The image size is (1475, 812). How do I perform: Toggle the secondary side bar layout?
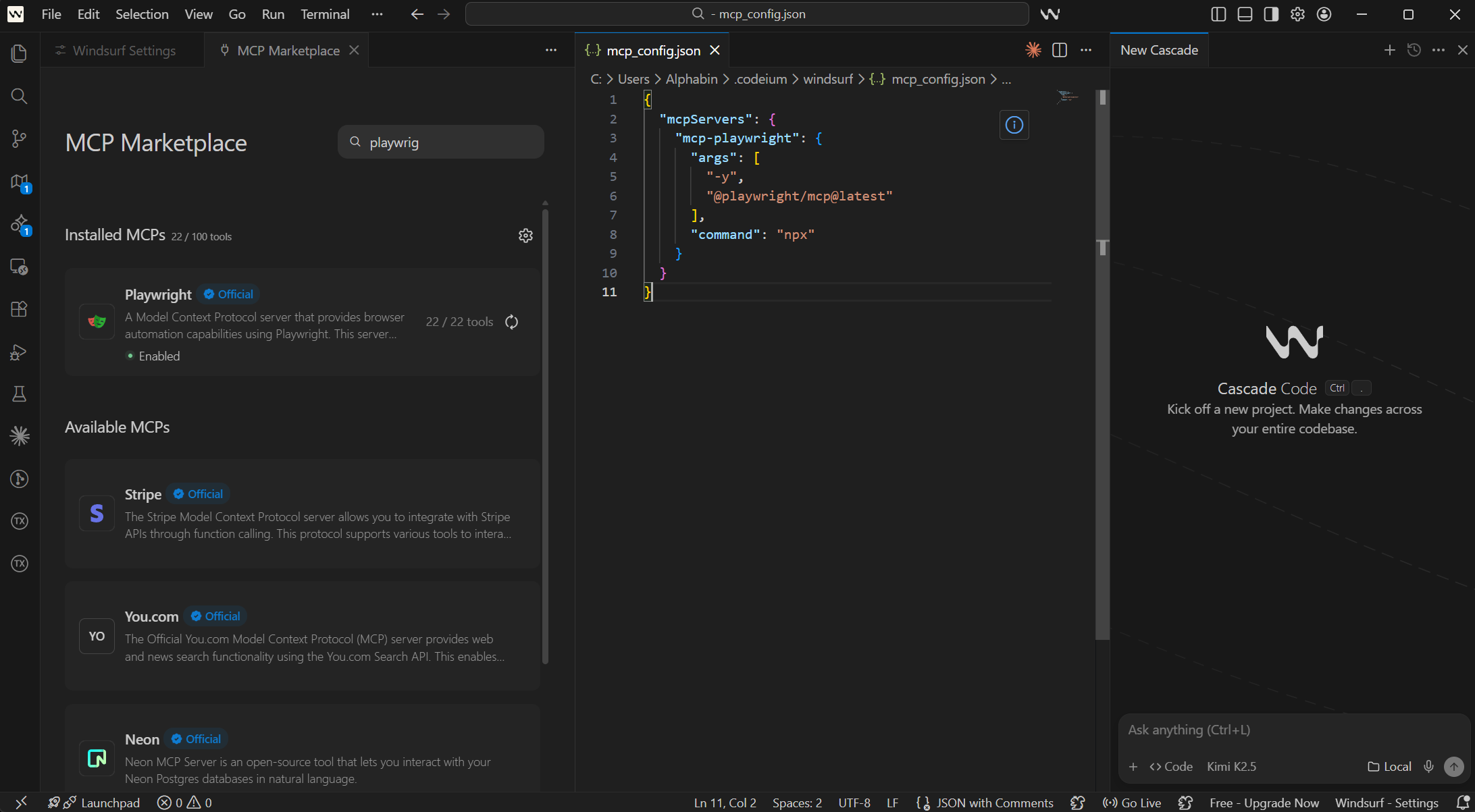click(x=1271, y=14)
